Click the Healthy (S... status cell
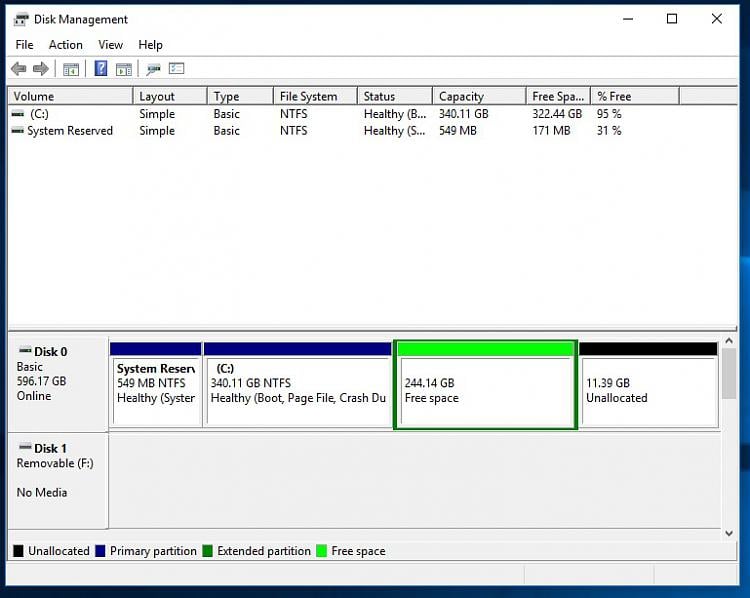Screen dimensions: 750x598 pyautogui.click(x=394, y=131)
